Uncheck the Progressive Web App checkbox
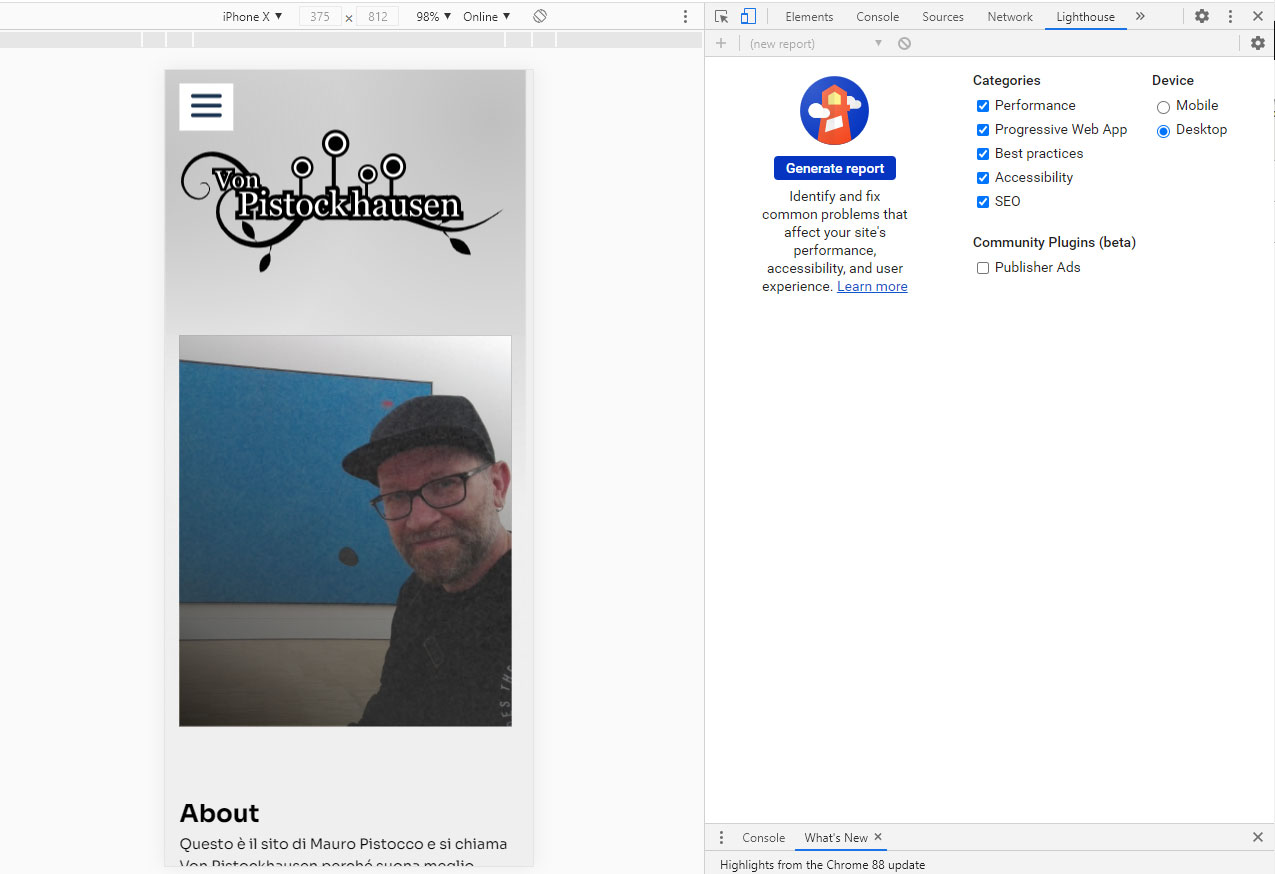The image size is (1275, 874). pyautogui.click(x=983, y=130)
